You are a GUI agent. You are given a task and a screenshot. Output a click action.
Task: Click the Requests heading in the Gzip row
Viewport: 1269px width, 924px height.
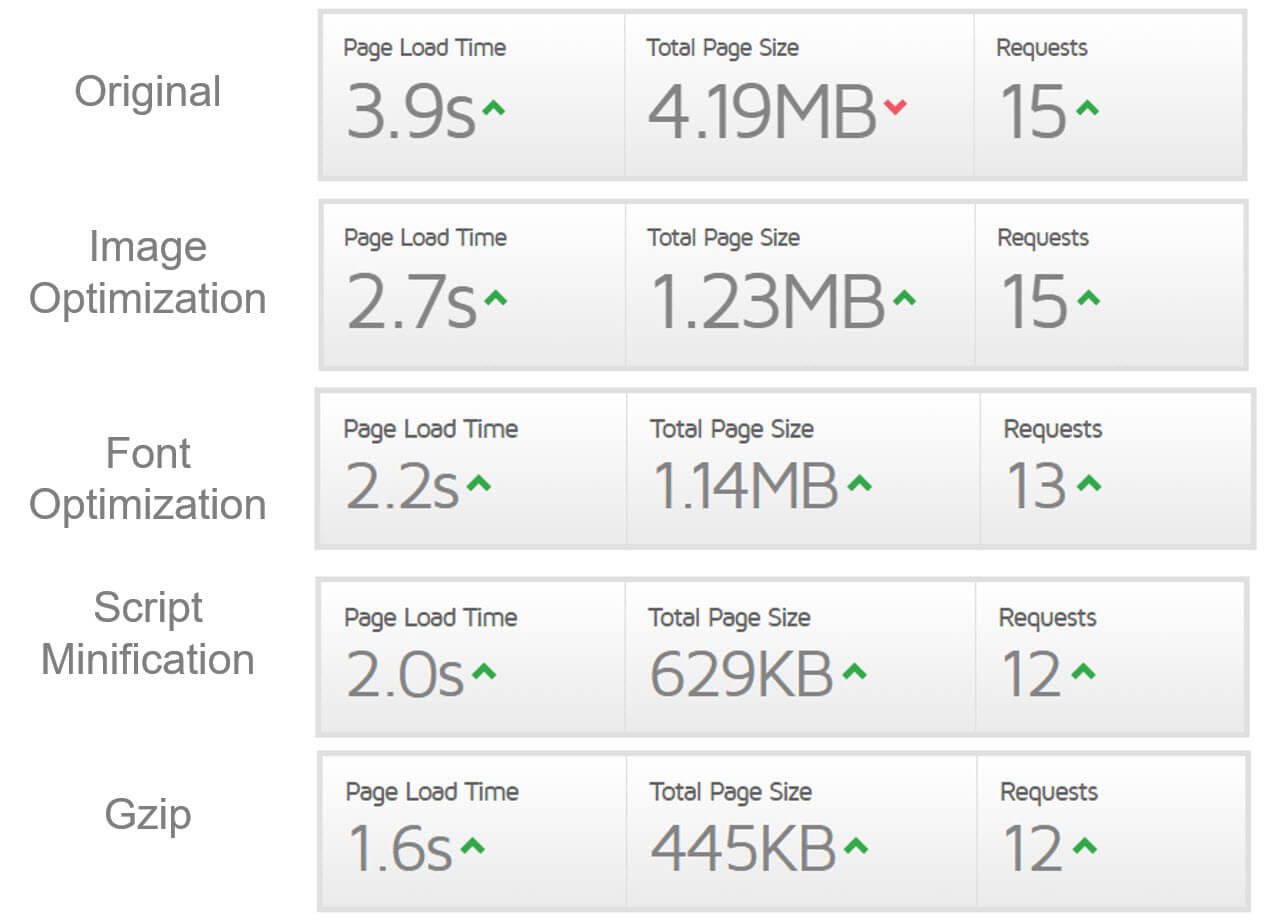[1048, 792]
